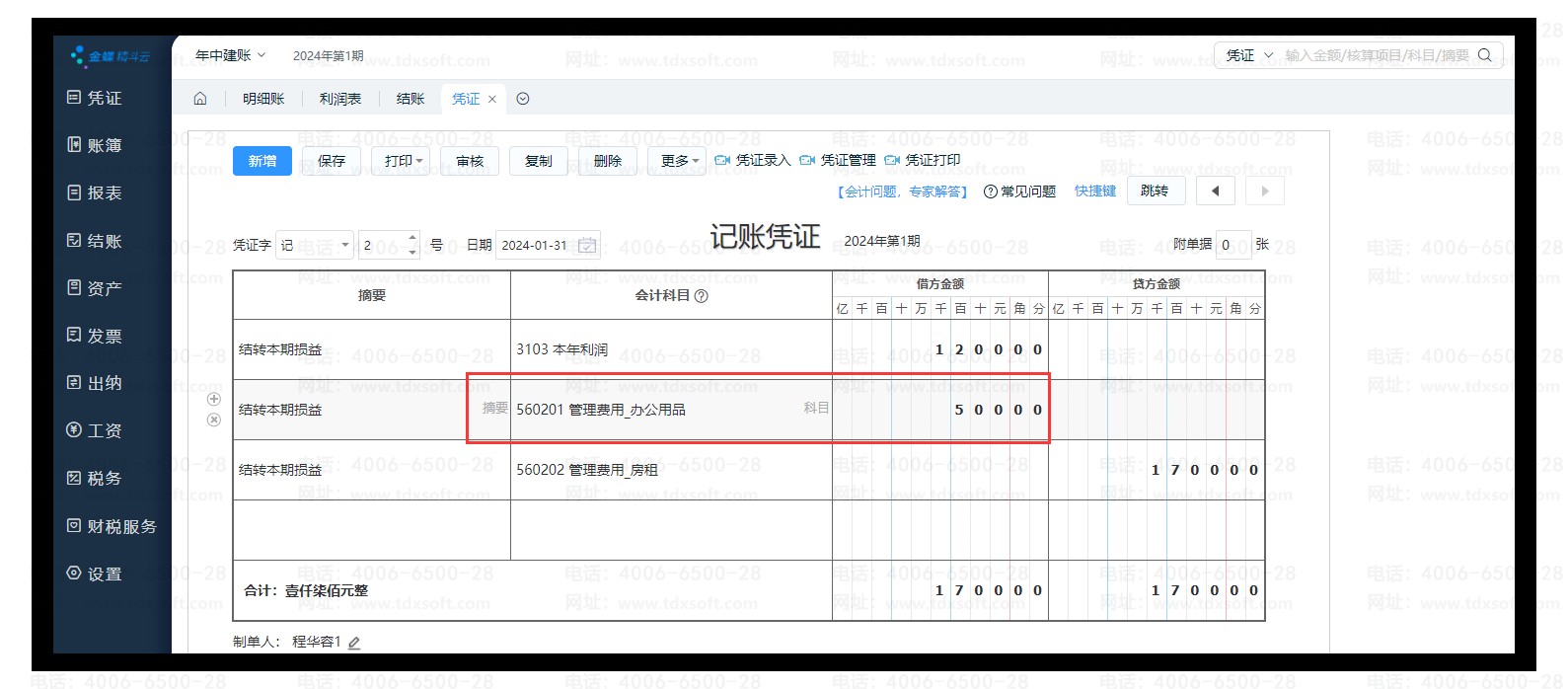The image size is (1568, 689).
Task: Click the edit pencil beside 制单人
Action: 354,643
